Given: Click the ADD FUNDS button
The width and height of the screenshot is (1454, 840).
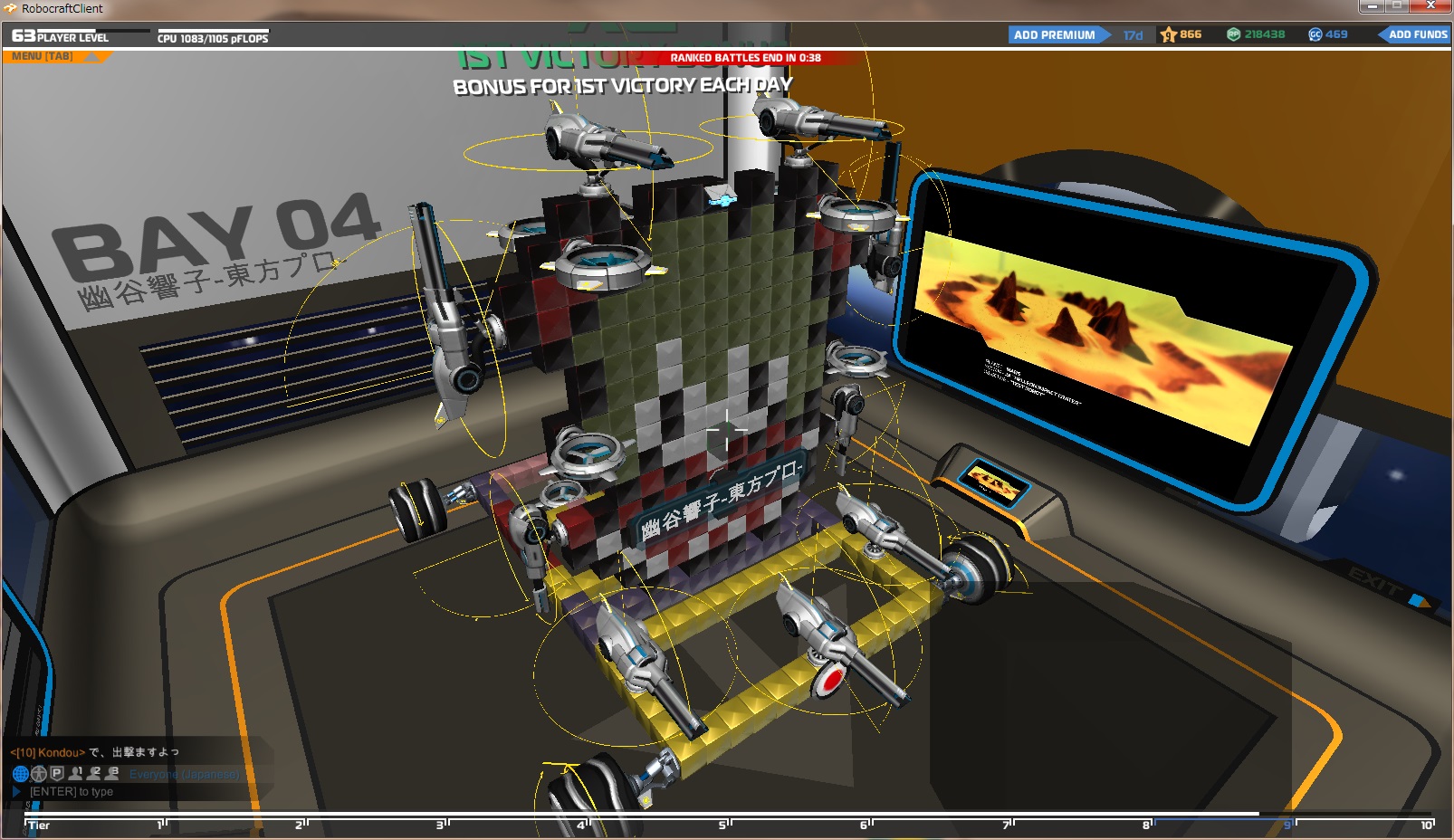Looking at the screenshot, I should coord(1414,34).
